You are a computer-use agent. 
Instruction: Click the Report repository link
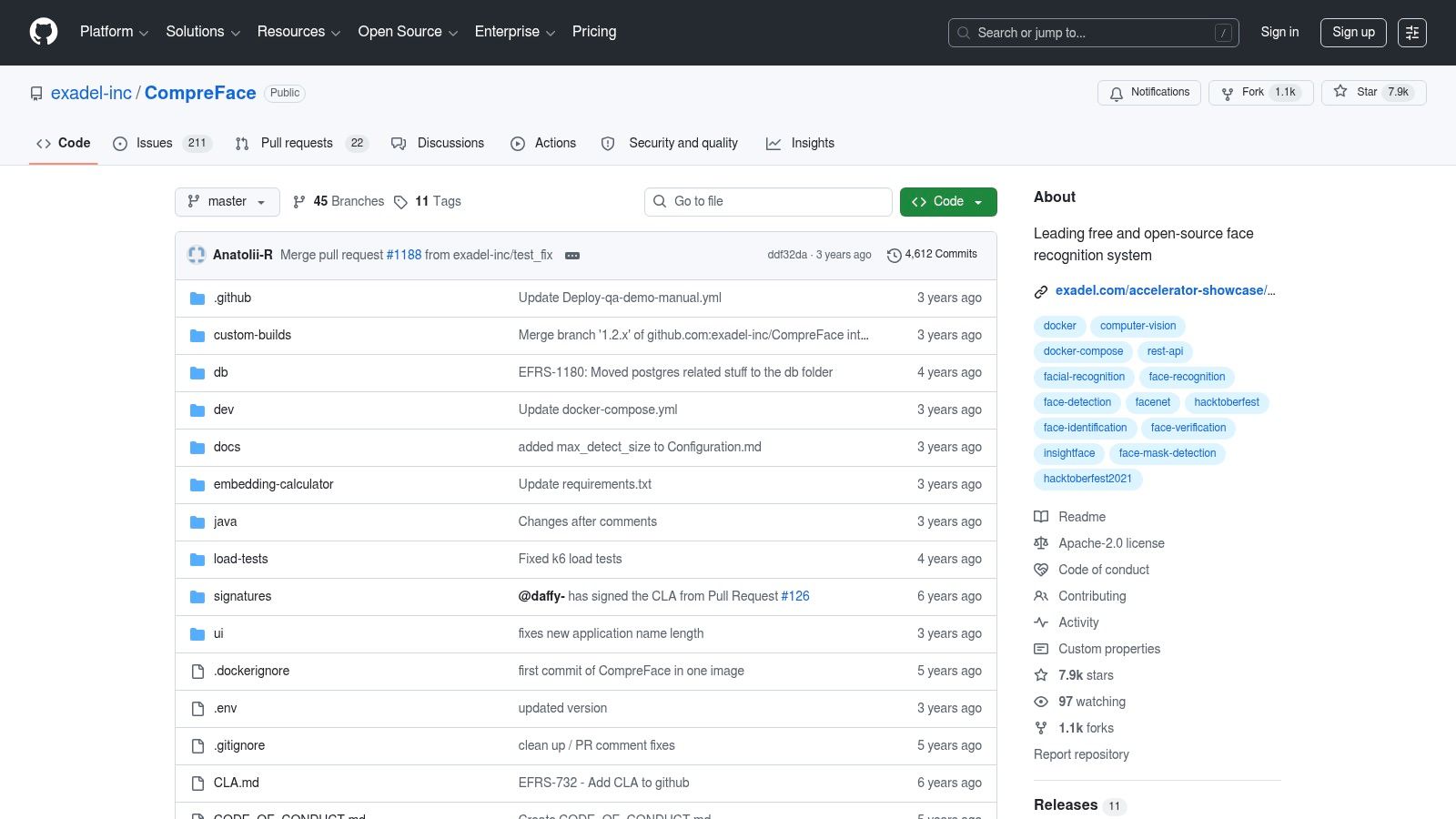pyautogui.click(x=1081, y=754)
